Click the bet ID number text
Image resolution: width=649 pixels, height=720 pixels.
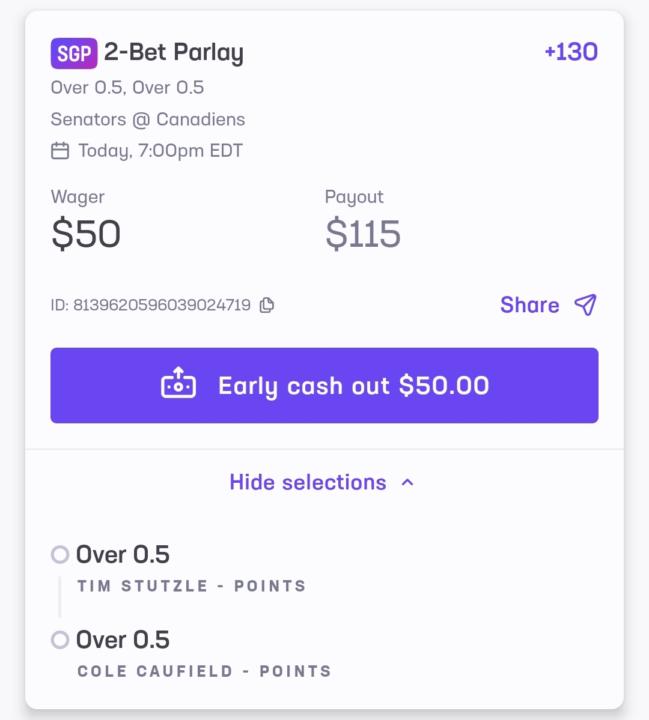click(x=161, y=305)
